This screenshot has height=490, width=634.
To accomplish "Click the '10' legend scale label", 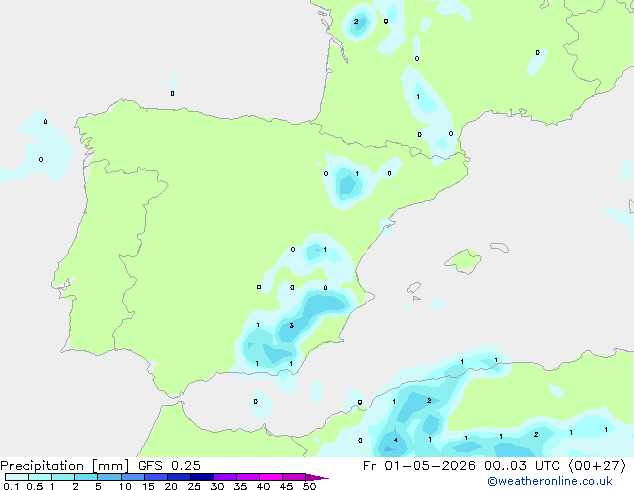I will [x=125, y=486].
